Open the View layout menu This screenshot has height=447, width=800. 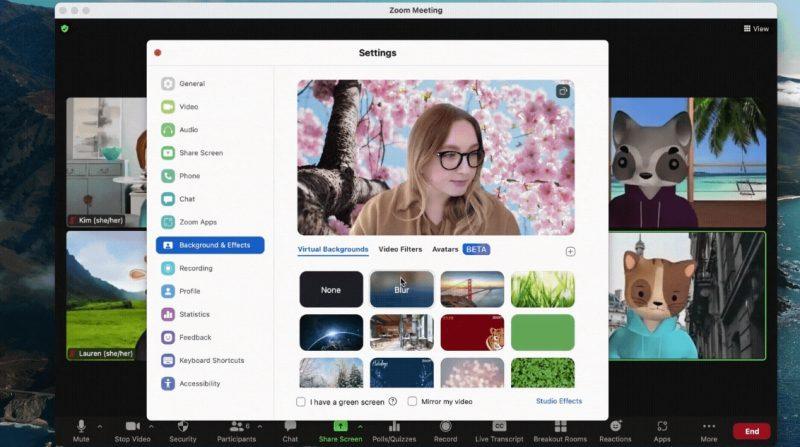pyautogui.click(x=756, y=29)
